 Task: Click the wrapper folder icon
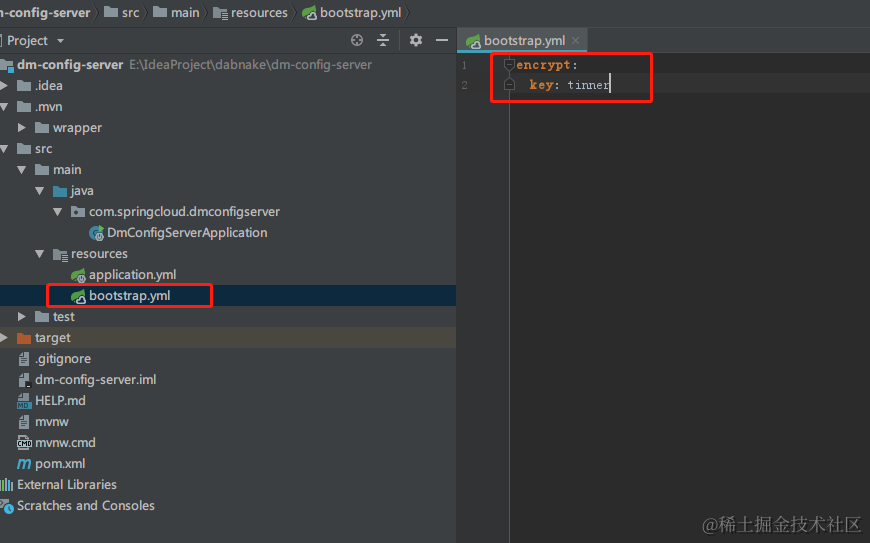(42, 128)
